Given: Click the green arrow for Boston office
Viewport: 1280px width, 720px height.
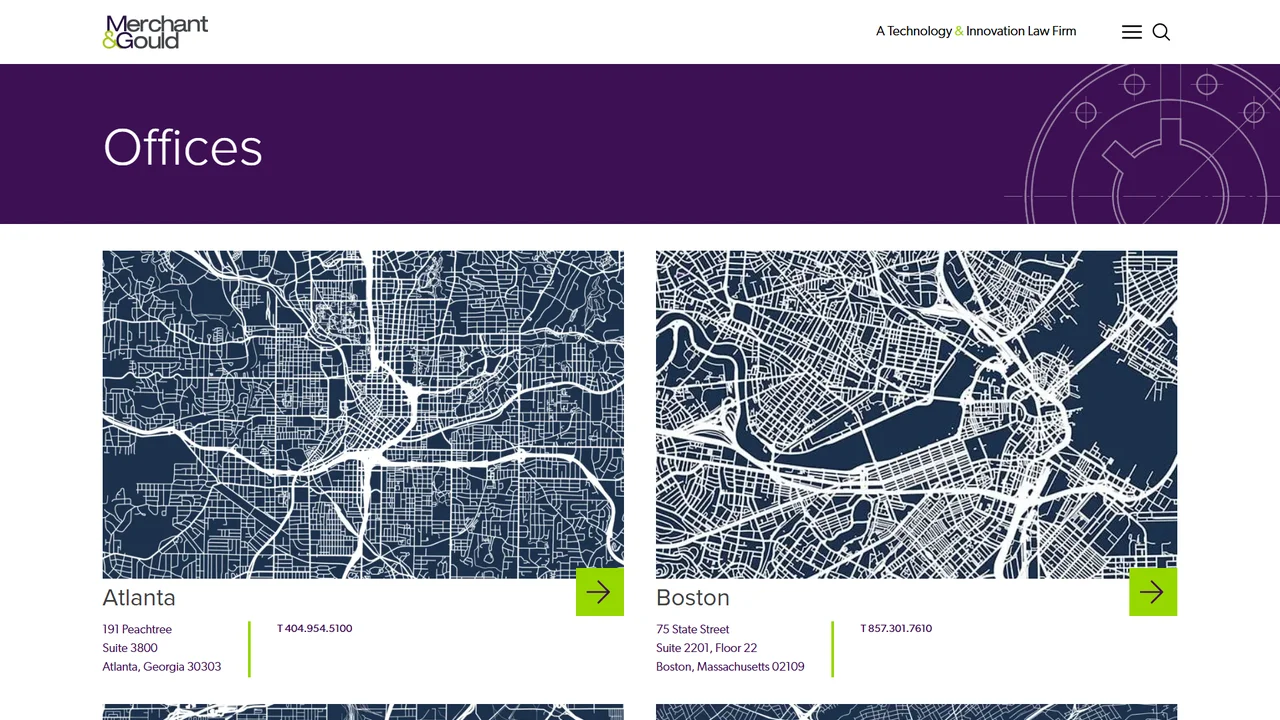Looking at the screenshot, I should click(x=1153, y=592).
